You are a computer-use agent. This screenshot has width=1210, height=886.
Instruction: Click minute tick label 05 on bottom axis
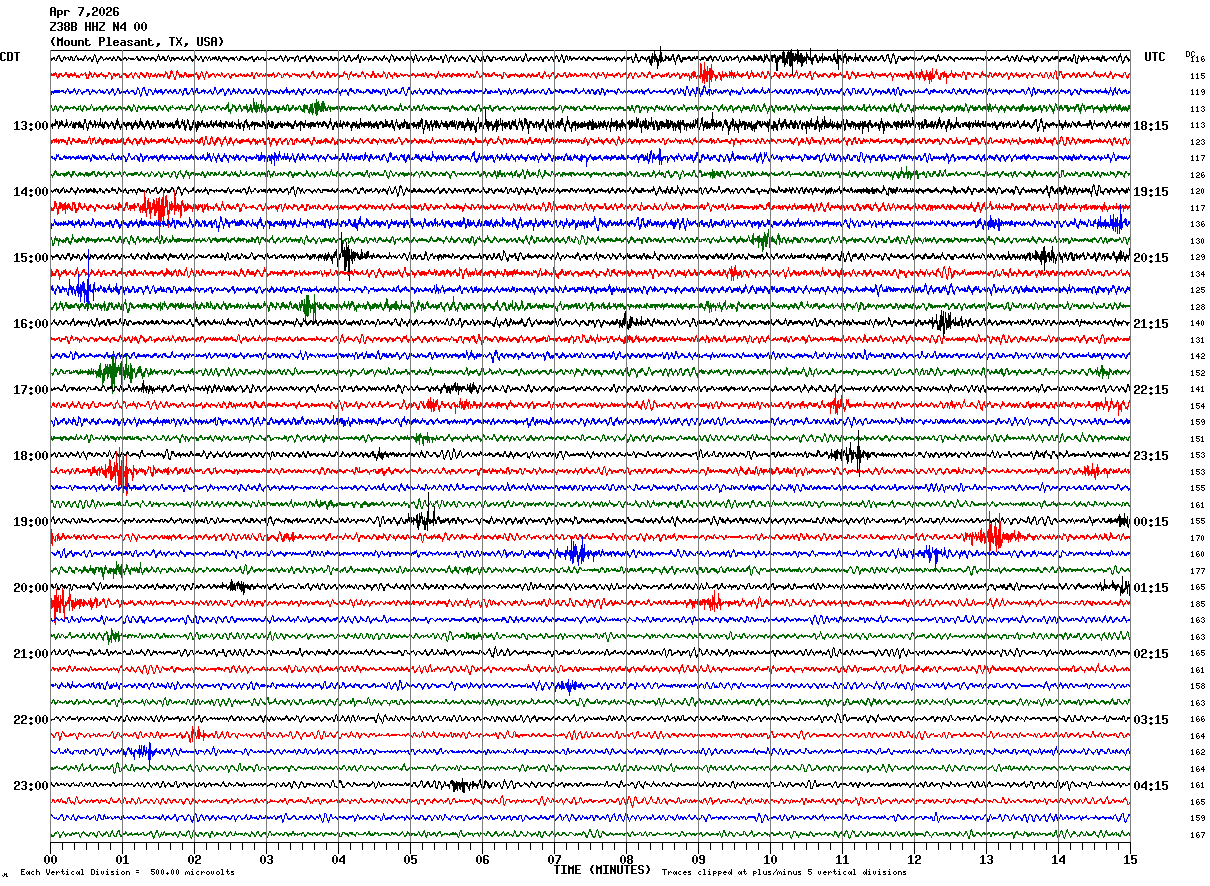point(410,859)
